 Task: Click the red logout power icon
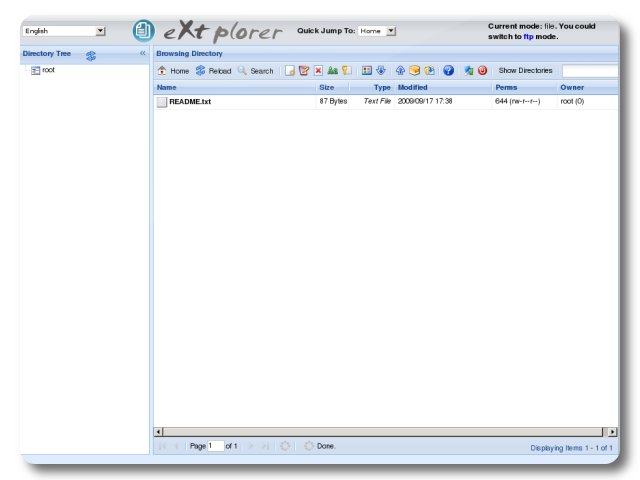pyautogui.click(x=482, y=71)
